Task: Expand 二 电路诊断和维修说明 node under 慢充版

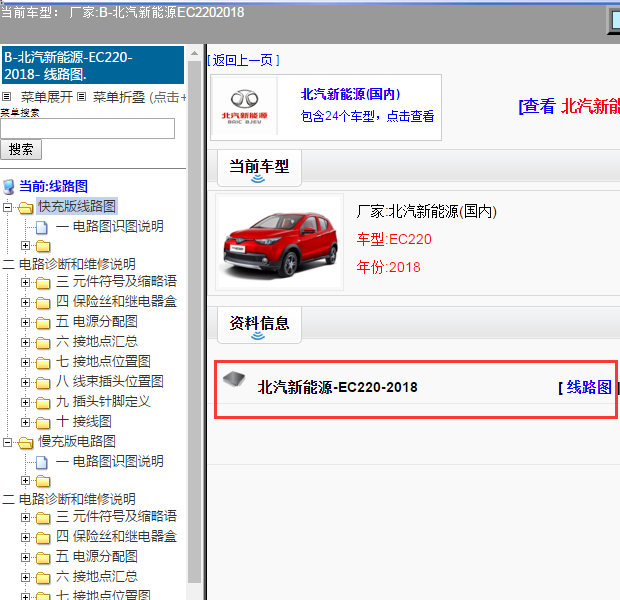Action: (x=25, y=480)
